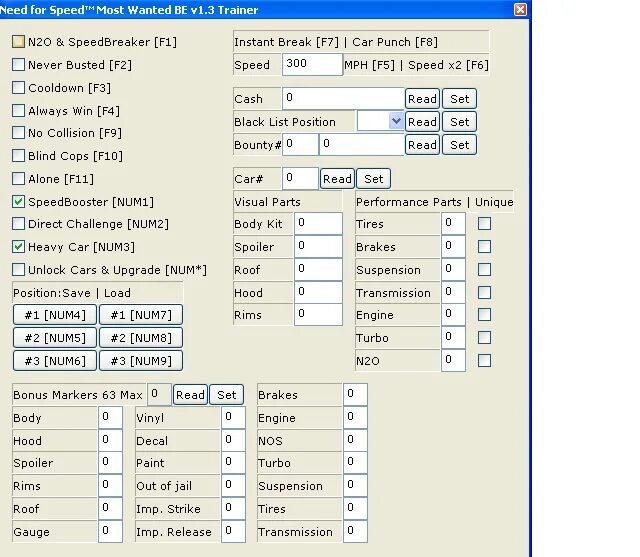Screen dimensions: 640x557
Task: Select the Out of jail marker field
Action: [233, 486]
